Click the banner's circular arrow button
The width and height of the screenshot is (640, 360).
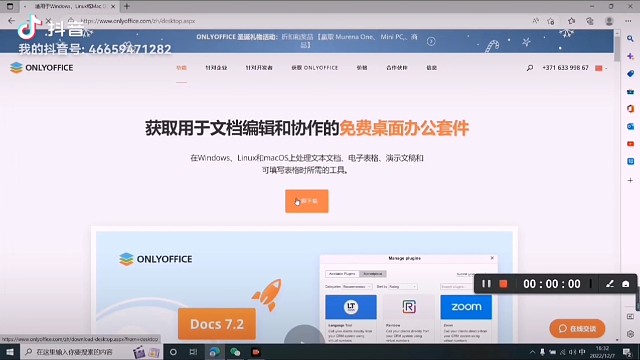tap(431, 41)
